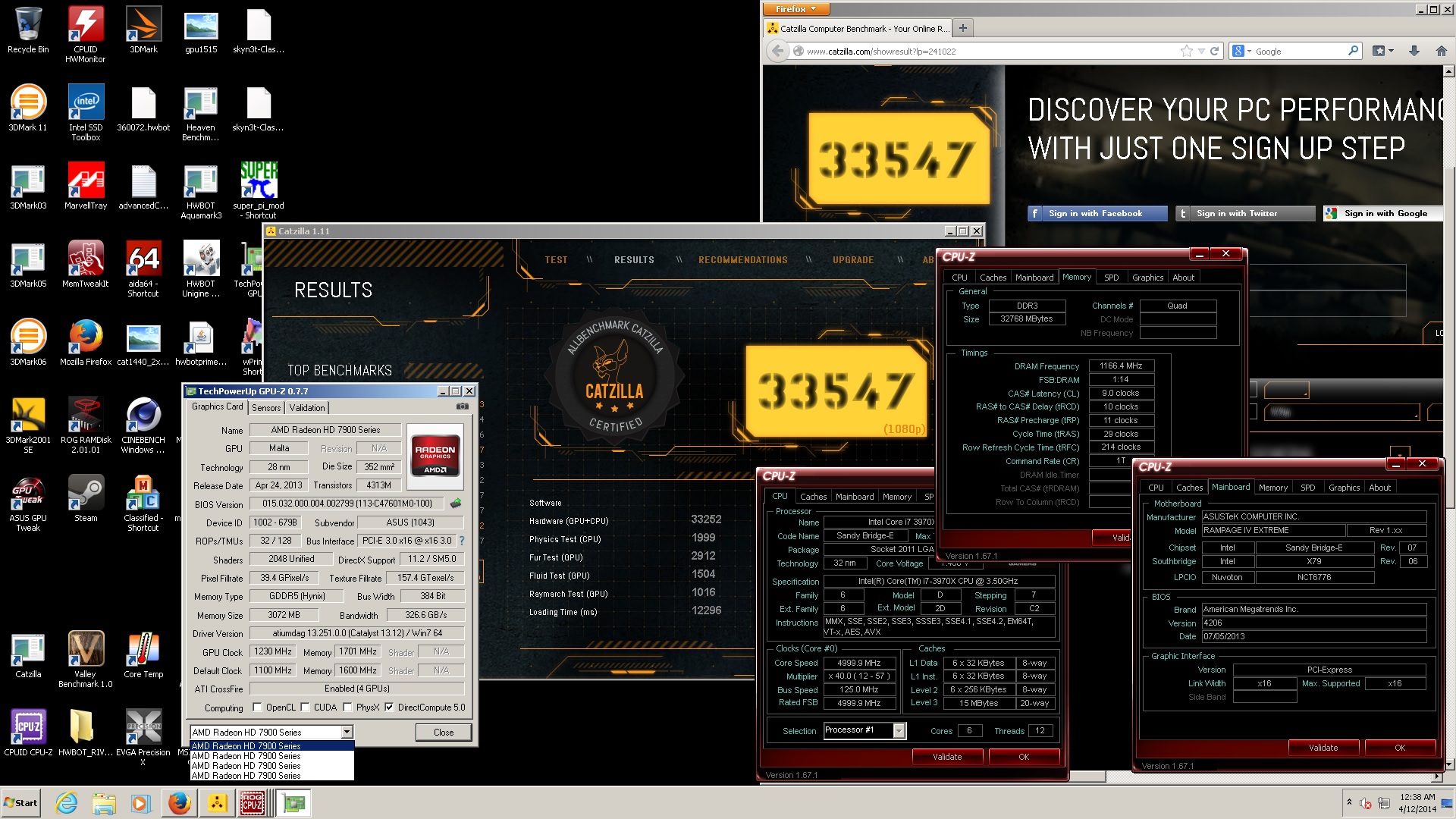Open CPUID HWMonitor desktop icon
The height and width of the screenshot is (819, 1456).
click(86, 33)
